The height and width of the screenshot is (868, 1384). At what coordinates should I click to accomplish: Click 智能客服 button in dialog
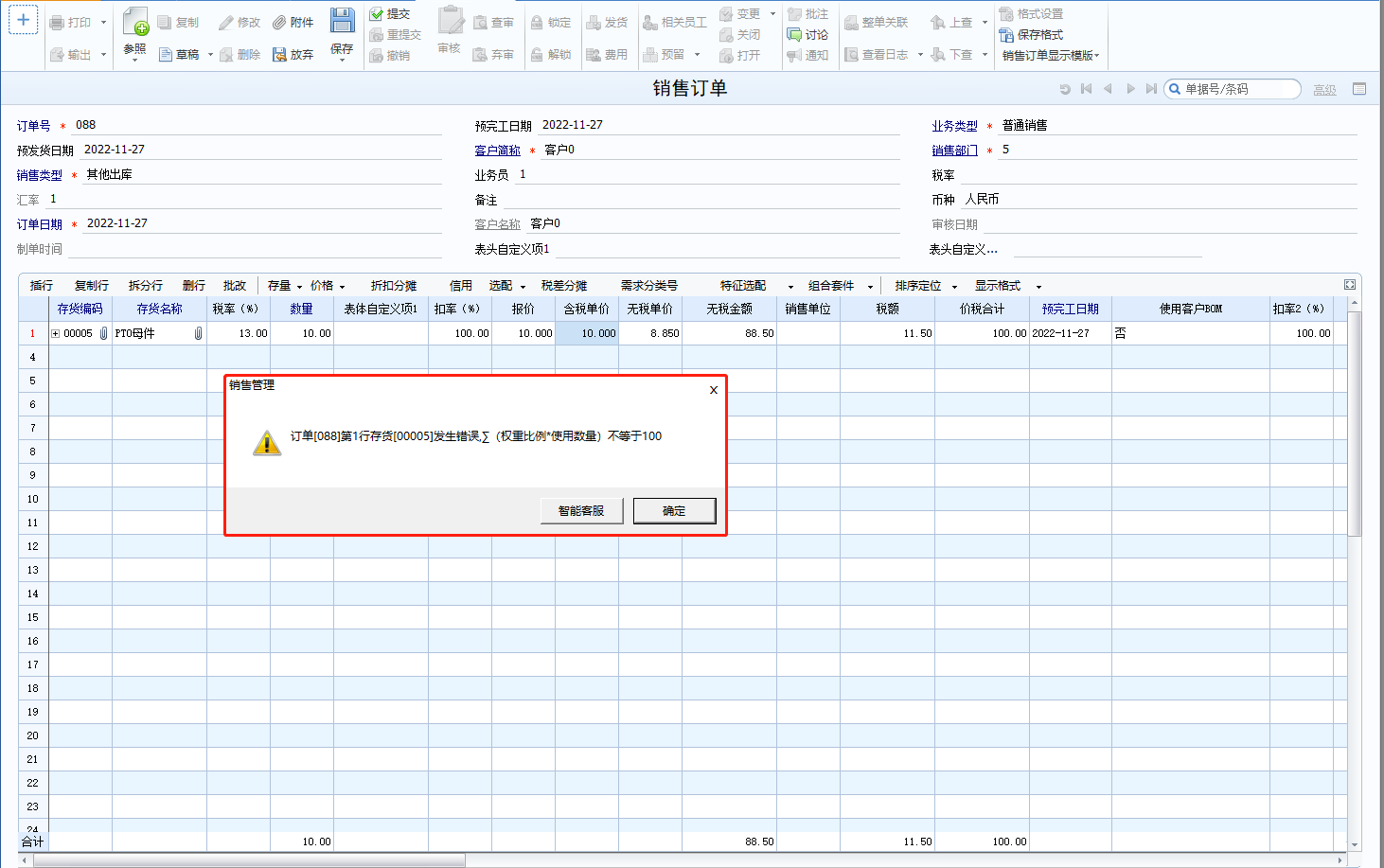(x=581, y=511)
